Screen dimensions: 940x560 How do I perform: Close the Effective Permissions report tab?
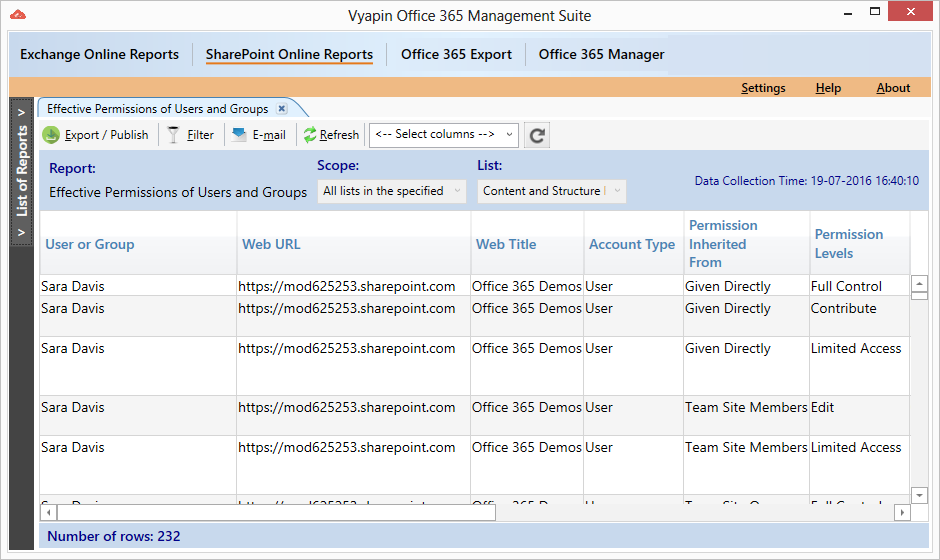[282, 109]
